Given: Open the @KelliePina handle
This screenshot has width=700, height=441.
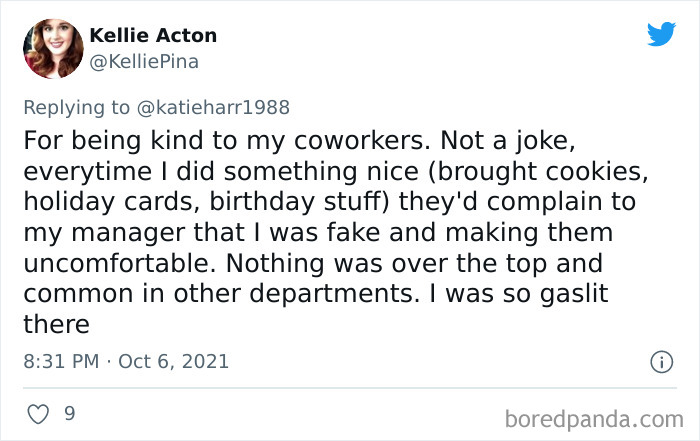Looking at the screenshot, I should [x=144, y=62].
